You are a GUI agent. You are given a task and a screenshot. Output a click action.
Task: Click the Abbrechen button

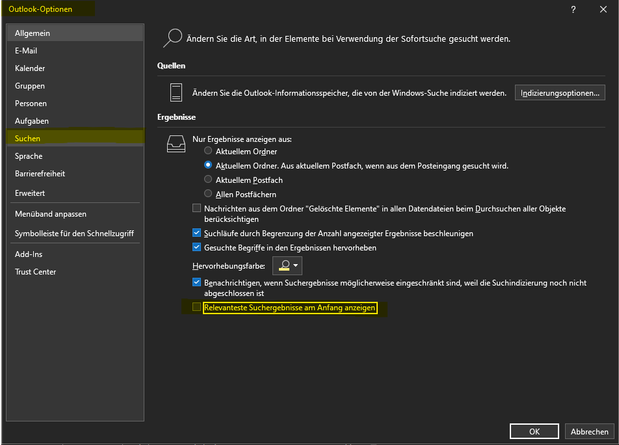(589, 431)
